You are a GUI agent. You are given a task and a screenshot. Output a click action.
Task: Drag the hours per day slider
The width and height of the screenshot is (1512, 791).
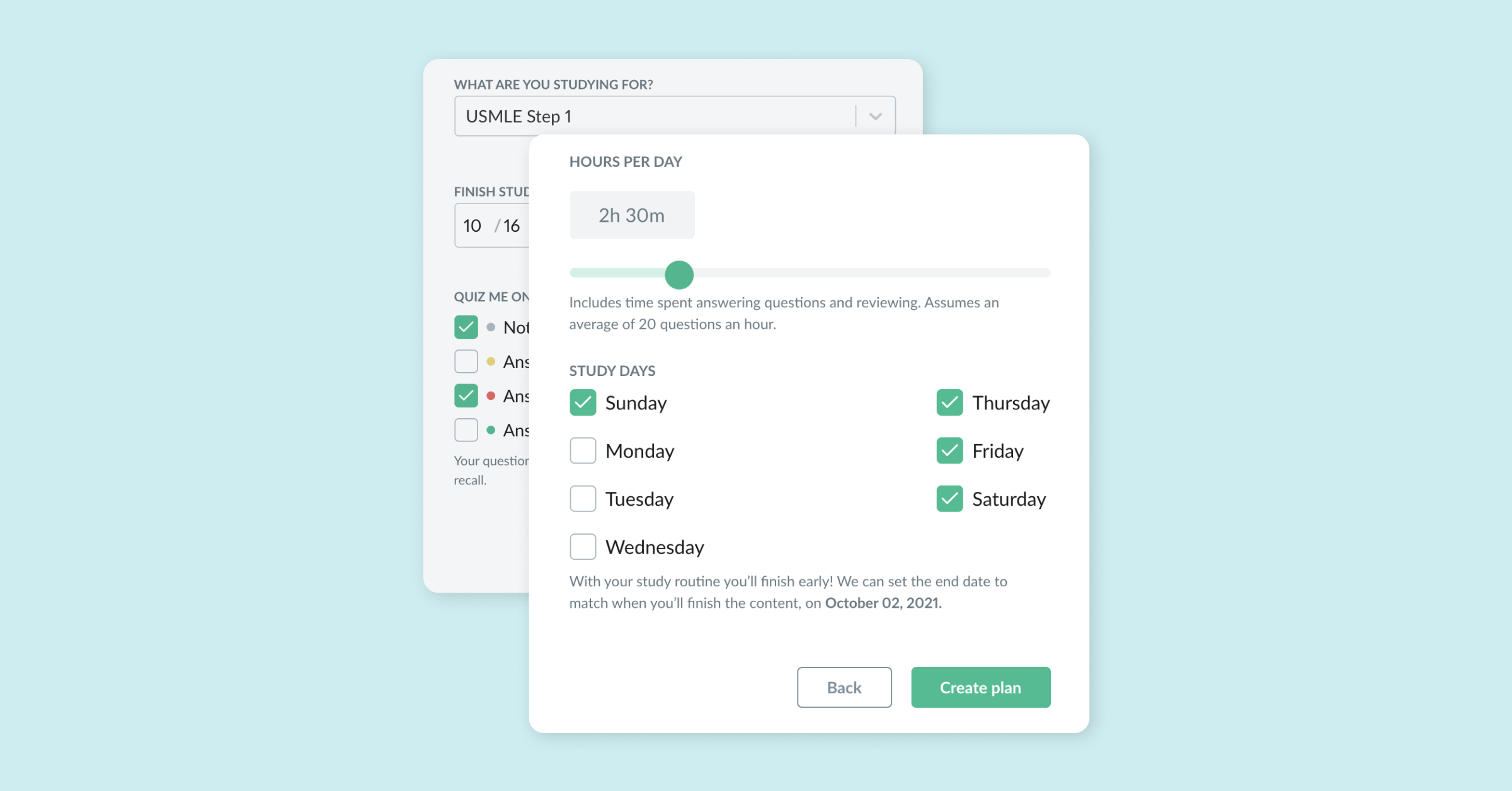point(679,272)
